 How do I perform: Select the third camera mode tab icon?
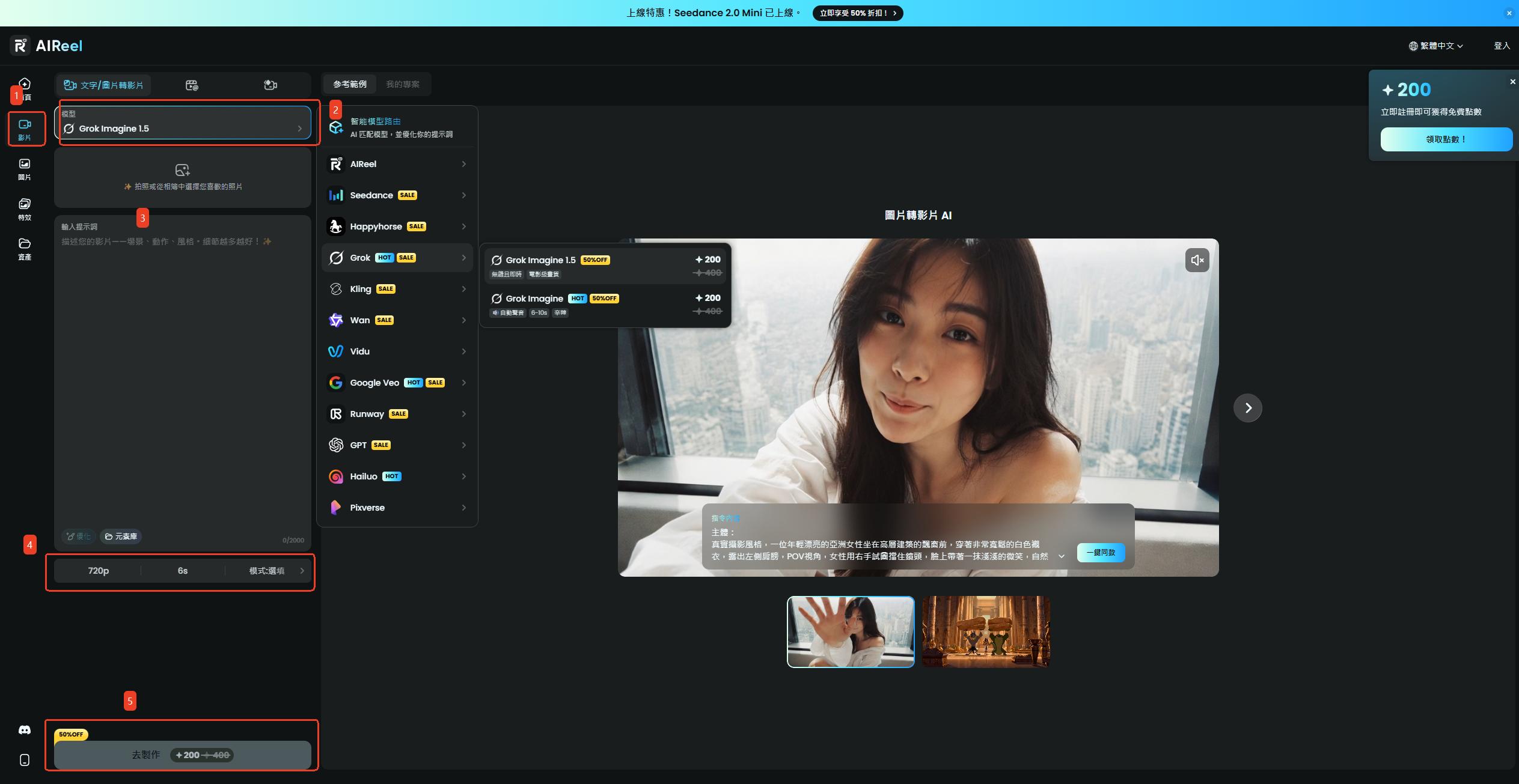pos(270,85)
